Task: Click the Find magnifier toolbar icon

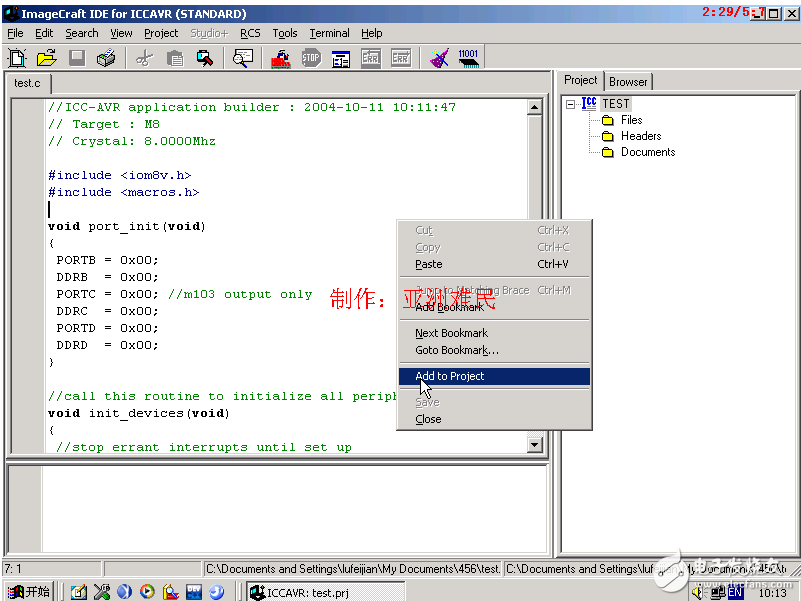Action: (242, 58)
